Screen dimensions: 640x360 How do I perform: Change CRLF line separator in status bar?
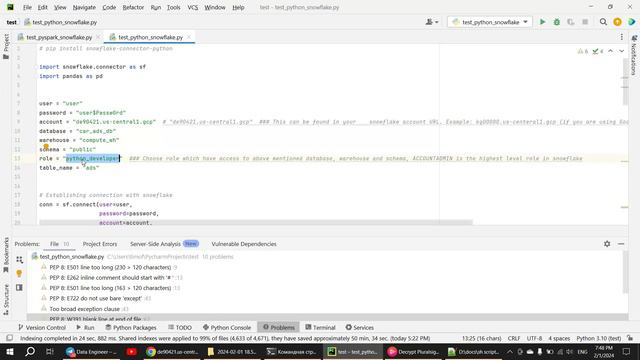point(514,338)
